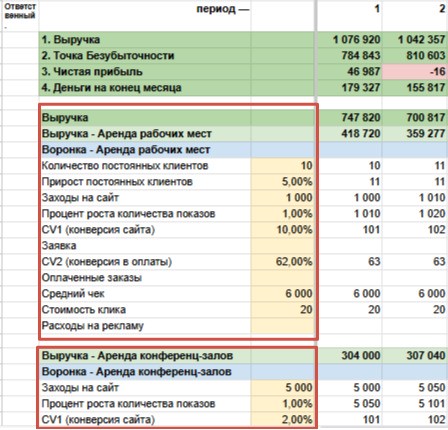
Task: Click 304 000 conference hall revenue cell
Action: (x=349, y=356)
